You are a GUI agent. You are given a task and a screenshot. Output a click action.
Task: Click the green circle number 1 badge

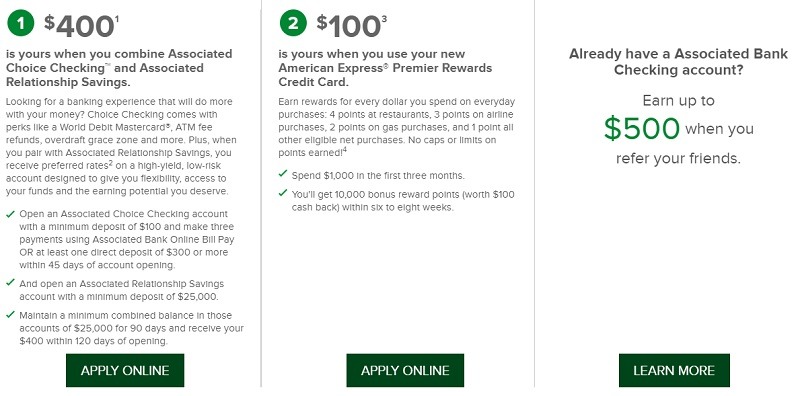[20, 23]
